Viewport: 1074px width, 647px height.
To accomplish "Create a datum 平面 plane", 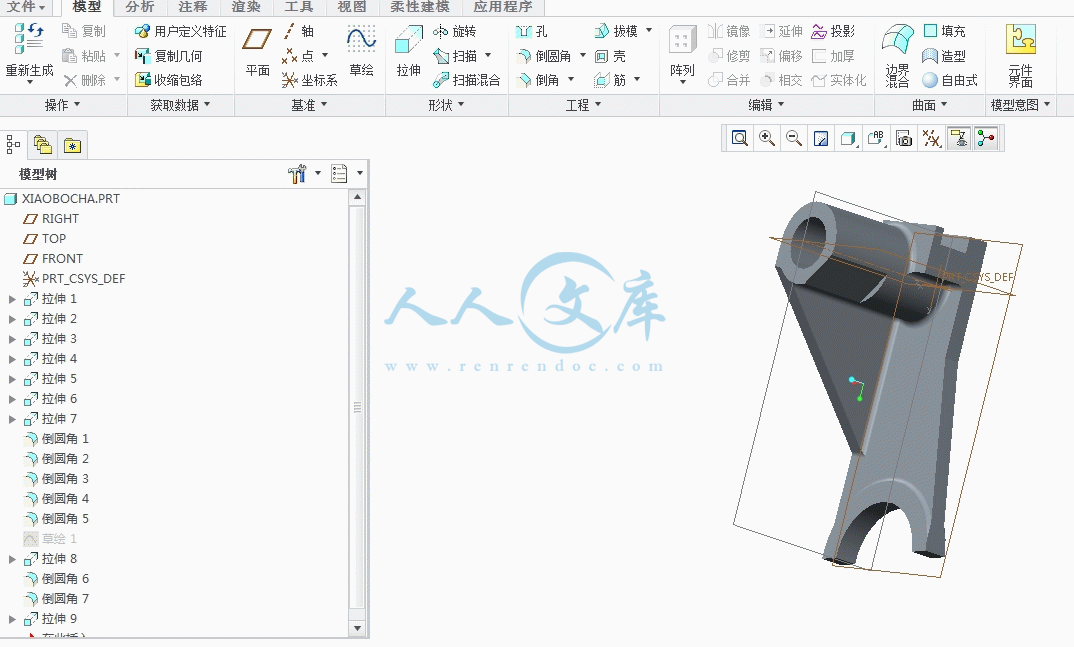I will tap(258, 51).
